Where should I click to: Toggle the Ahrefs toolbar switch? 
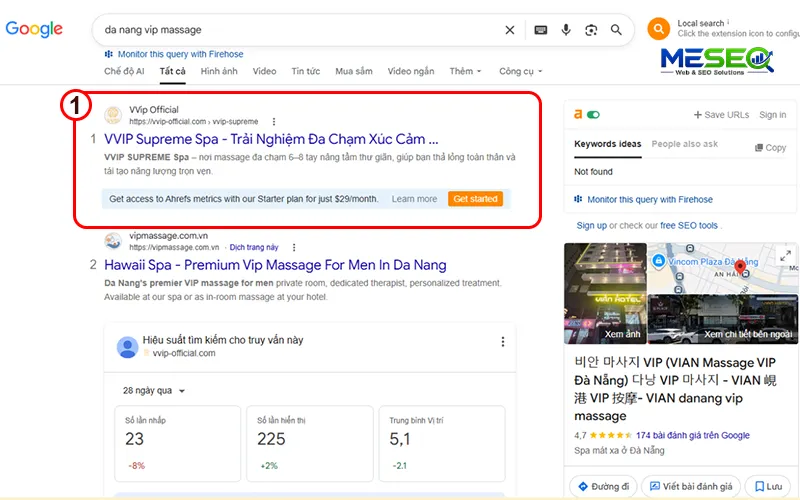[x=593, y=115]
